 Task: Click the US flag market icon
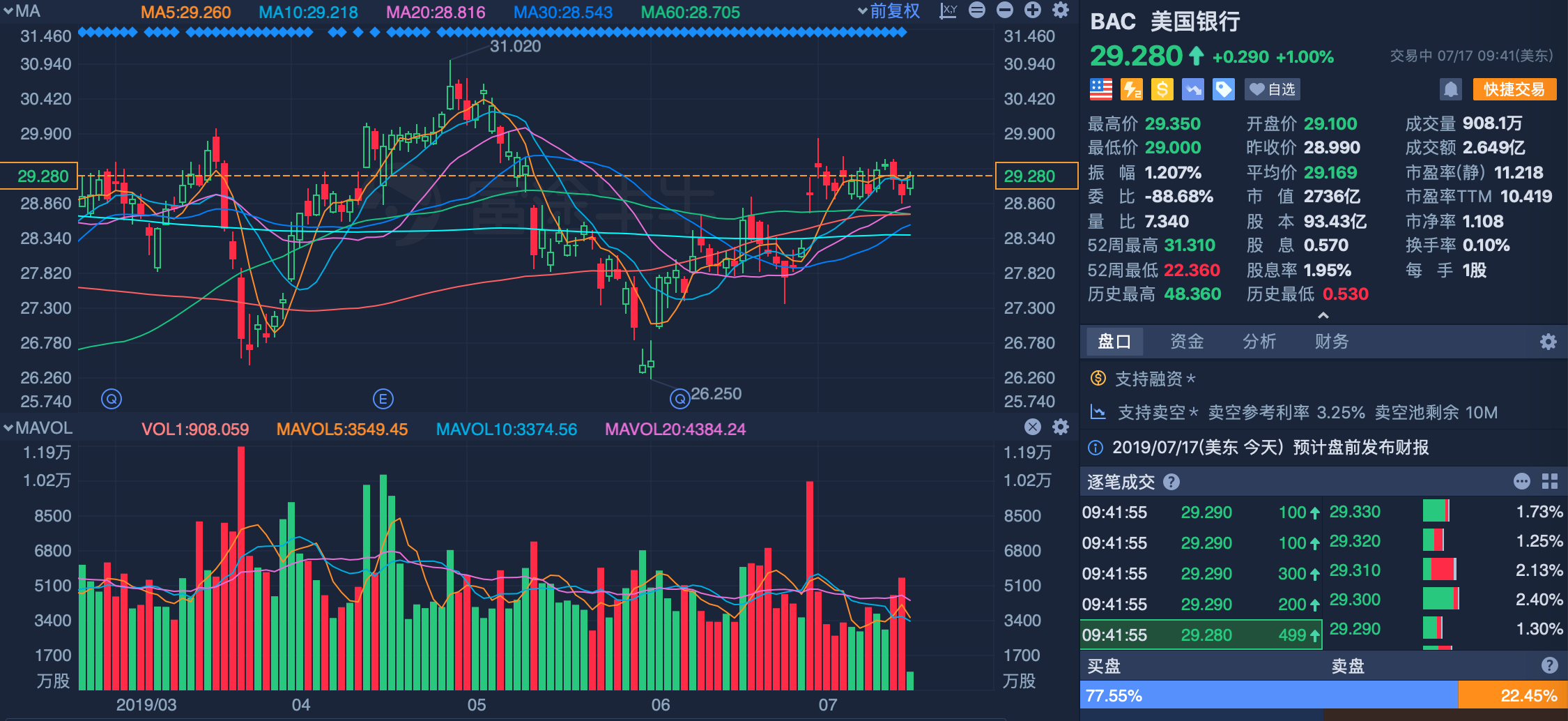(1101, 89)
